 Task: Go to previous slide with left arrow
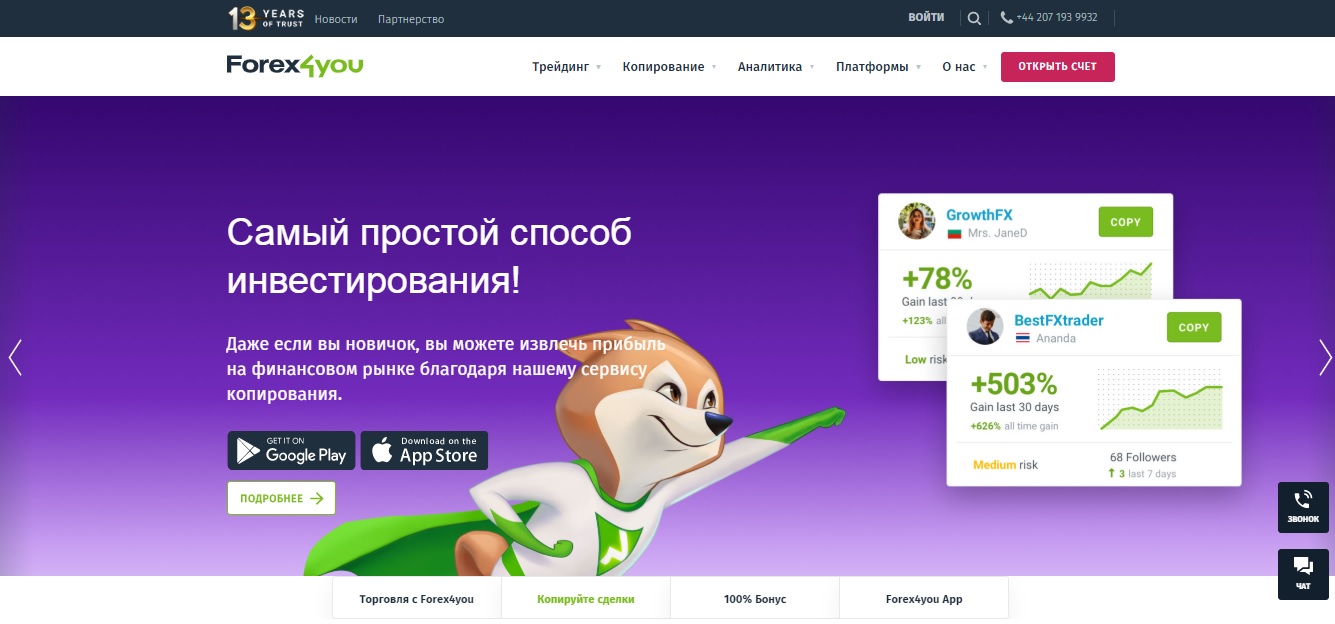point(15,357)
